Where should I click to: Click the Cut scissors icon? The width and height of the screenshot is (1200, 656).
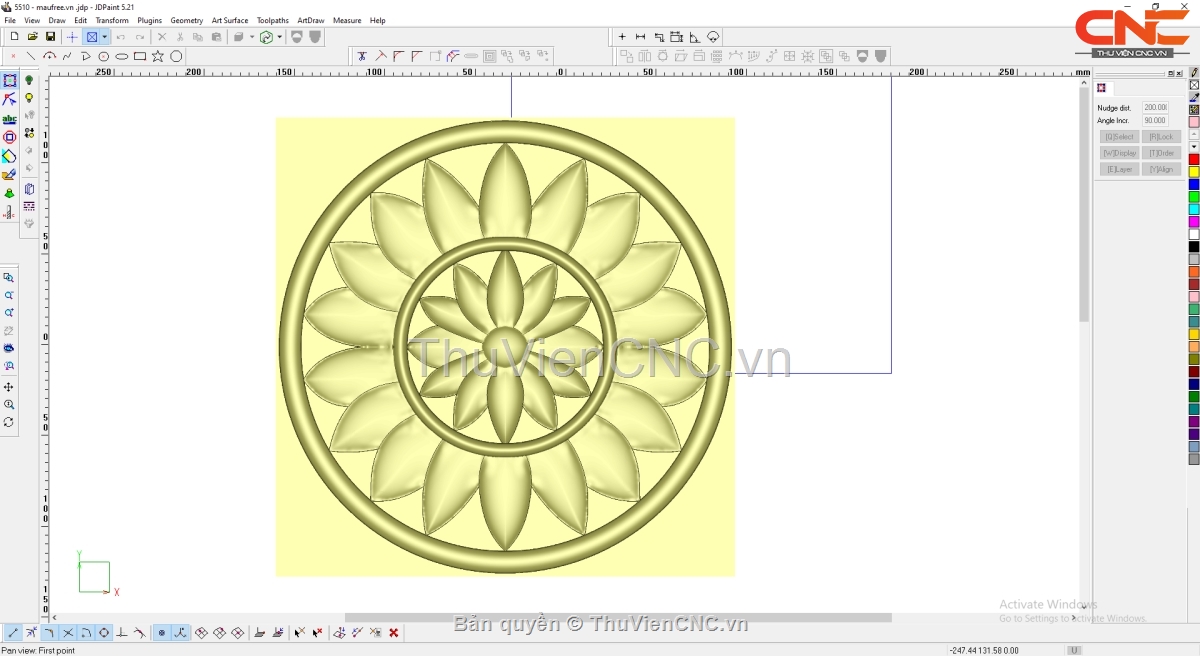(180, 37)
